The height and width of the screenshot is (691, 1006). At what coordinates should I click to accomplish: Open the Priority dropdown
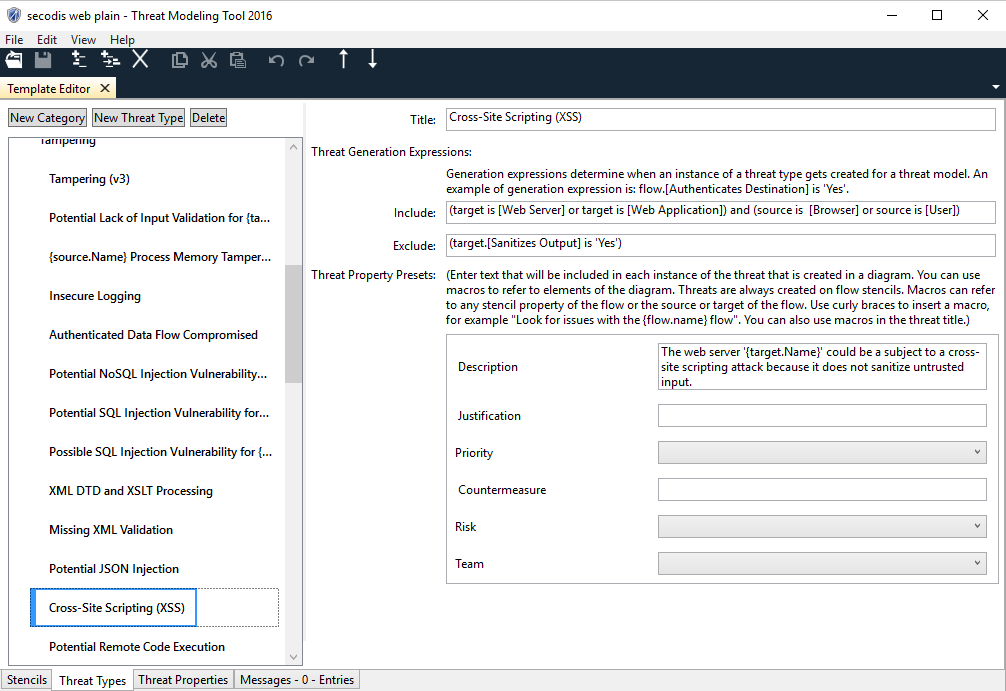point(821,453)
